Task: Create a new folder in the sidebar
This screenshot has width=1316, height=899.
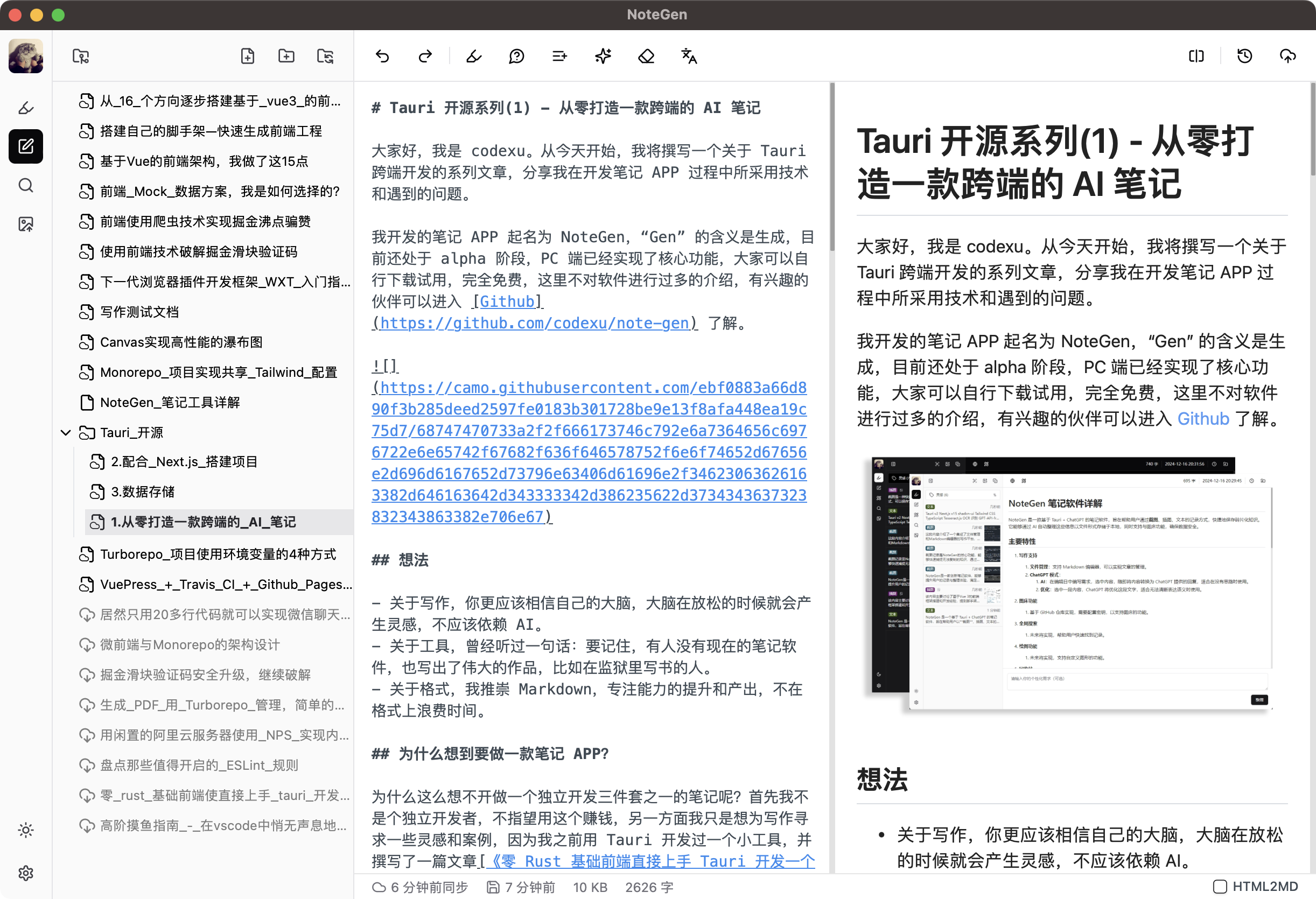Action: [286, 56]
